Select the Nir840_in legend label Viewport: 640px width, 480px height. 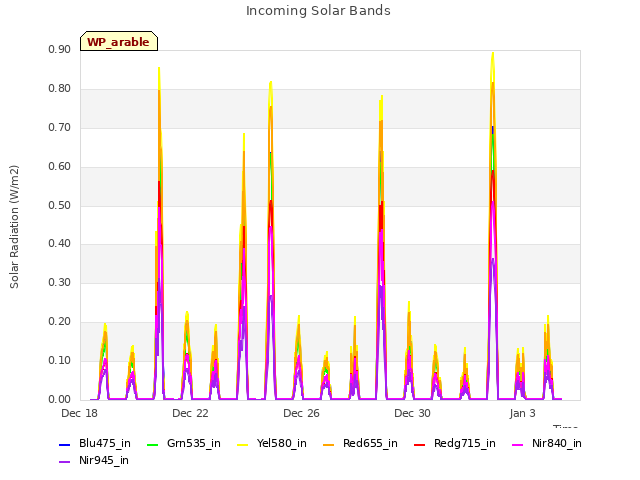[x=557, y=444]
